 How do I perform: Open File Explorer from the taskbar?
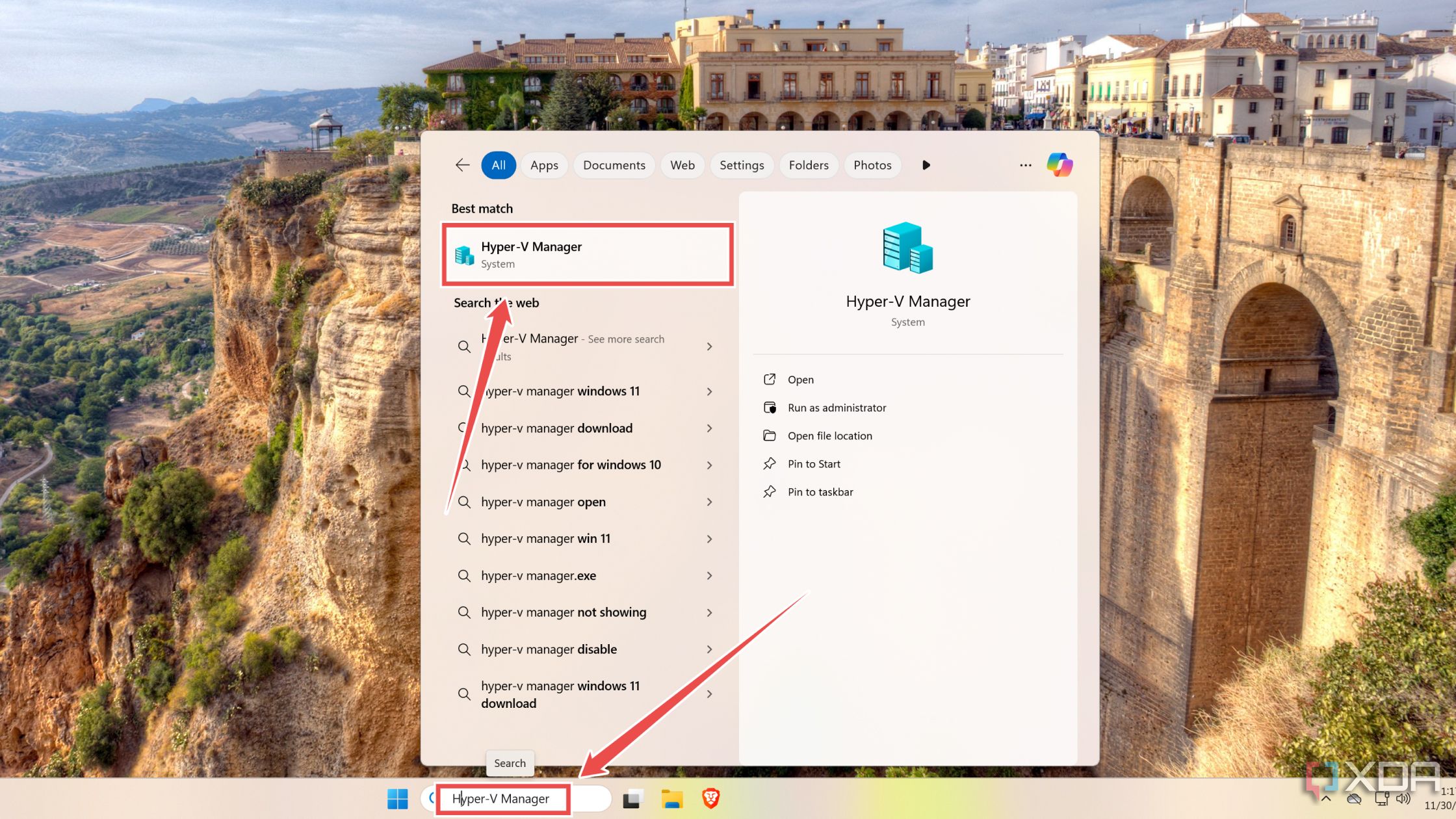(672, 799)
